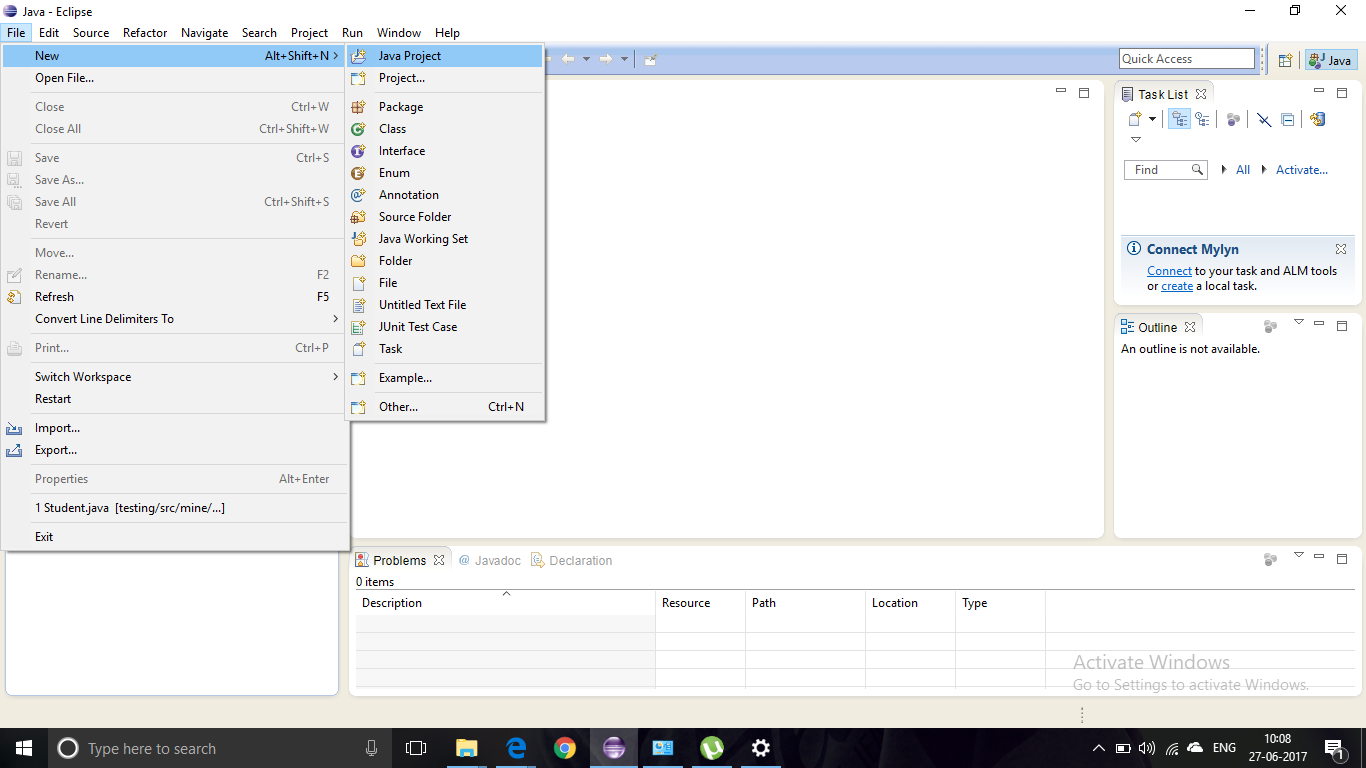
Task: Click the Annotation icon in New submenu
Action: tap(358, 195)
